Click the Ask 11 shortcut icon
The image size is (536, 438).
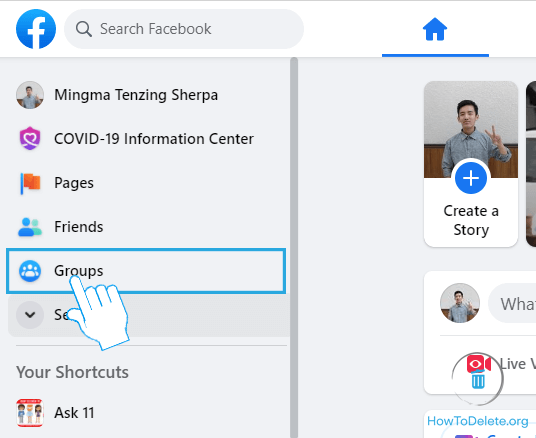[30, 413]
